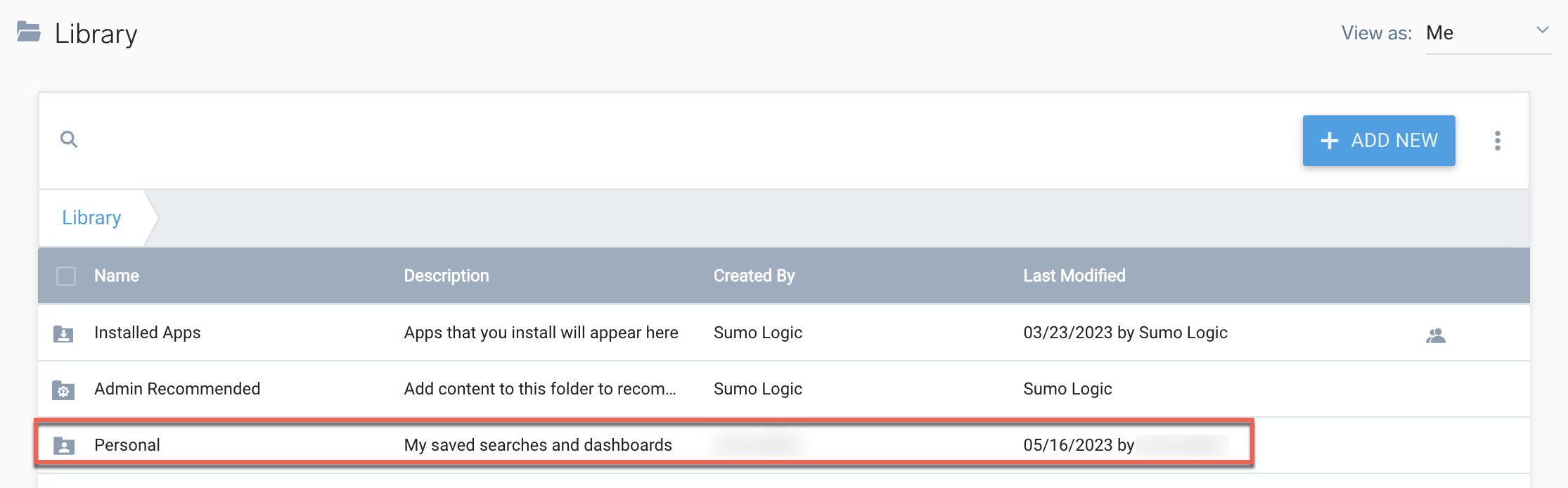Screen dimensions: 1568x488
Task: Click the Last Modified column header to sort
Action: click(1074, 276)
